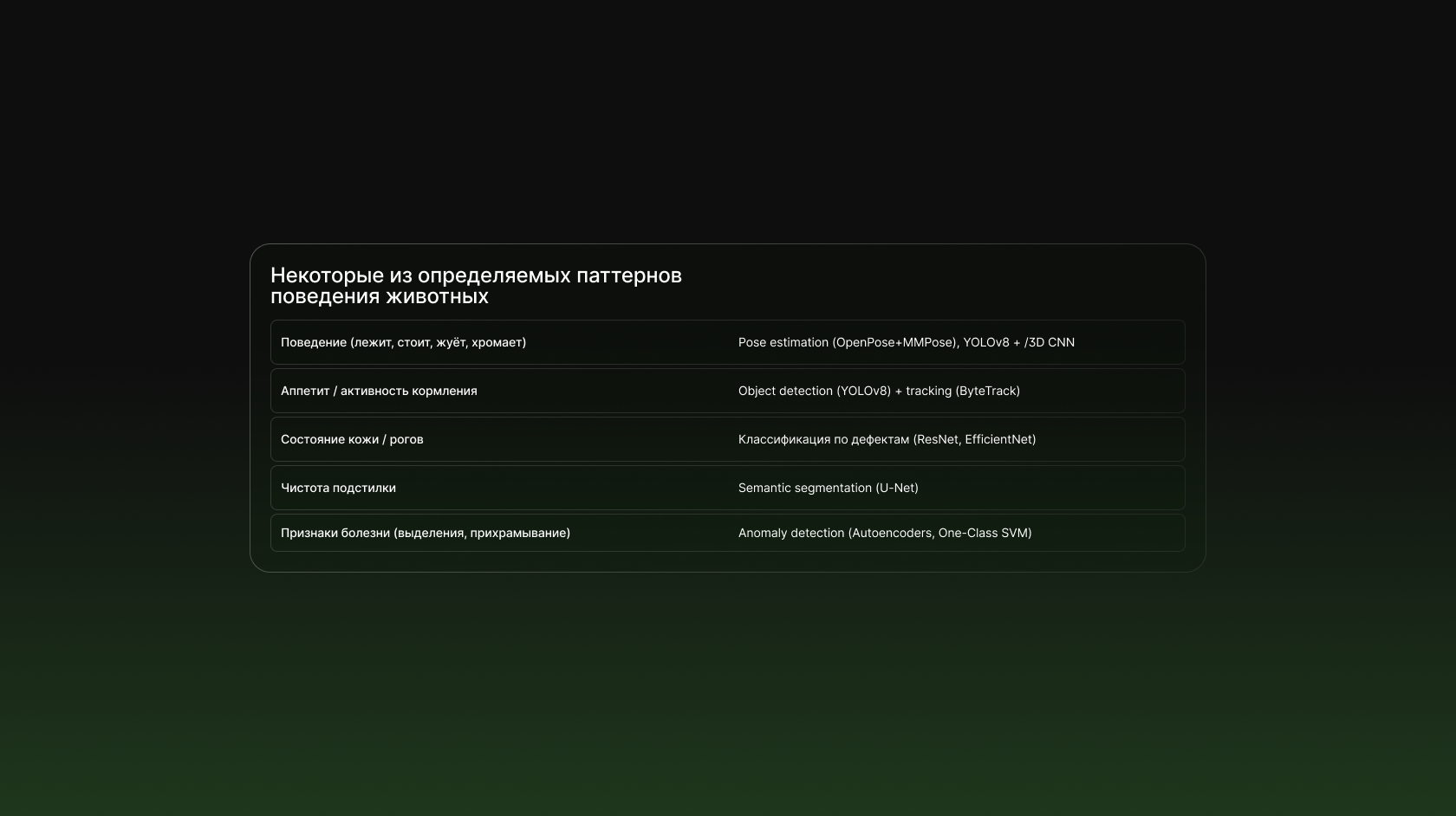
Task: Select the 'Поведение (лежит, стоит, жуёт, хромает)' label
Action: [x=403, y=342]
